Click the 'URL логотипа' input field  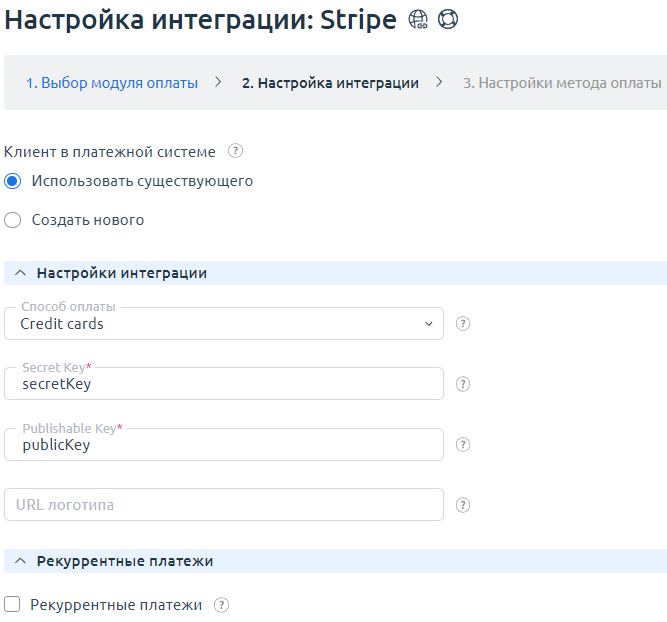point(224,505)
